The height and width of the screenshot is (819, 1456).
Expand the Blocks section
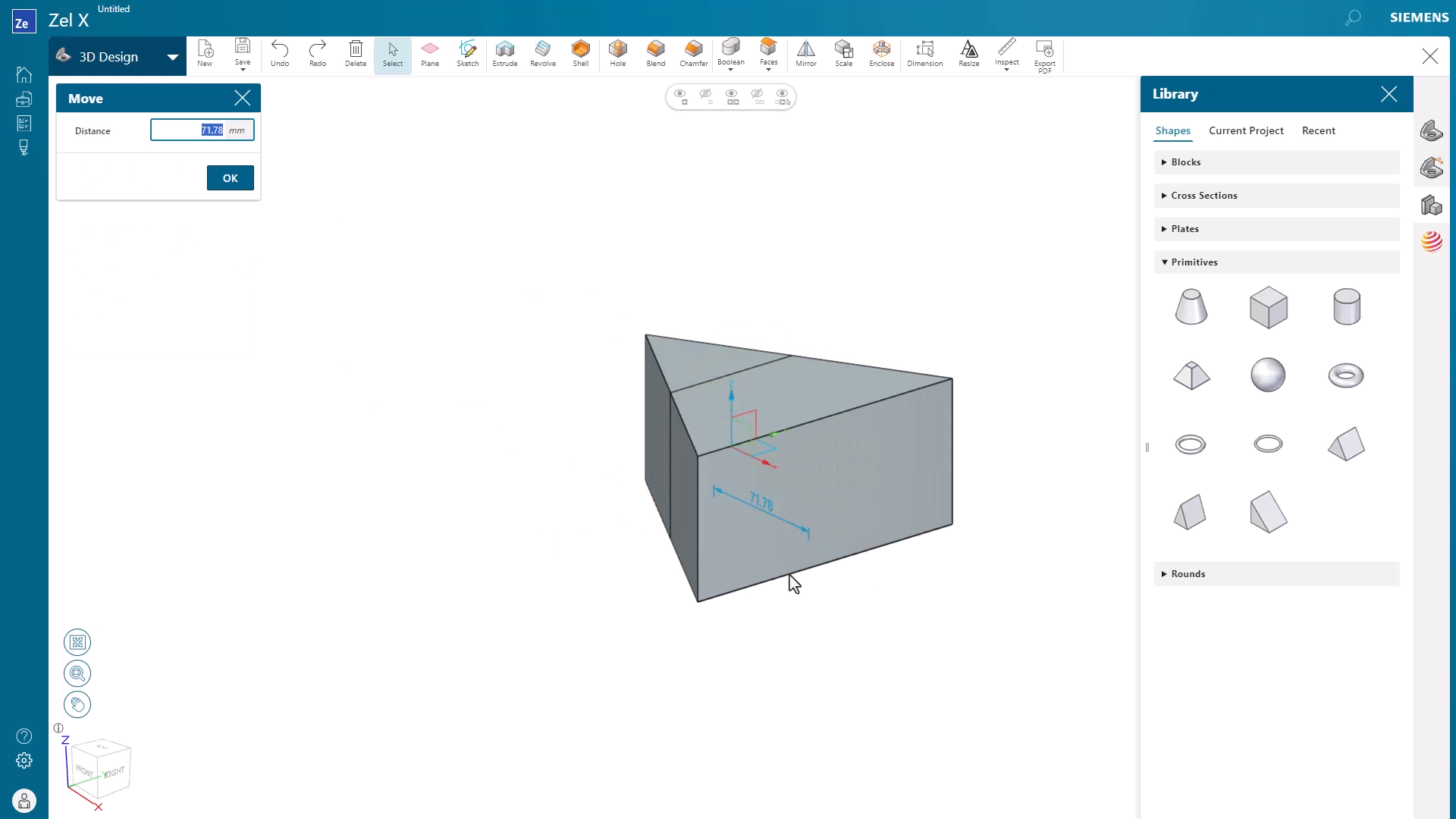coord(1277,162)
